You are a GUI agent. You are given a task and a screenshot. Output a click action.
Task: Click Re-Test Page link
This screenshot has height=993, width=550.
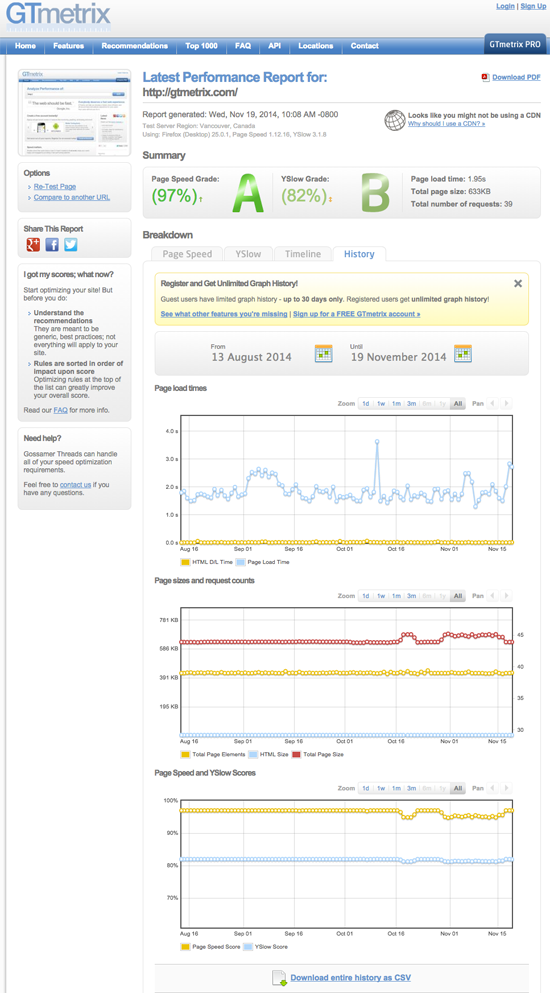tap(54, 187)
